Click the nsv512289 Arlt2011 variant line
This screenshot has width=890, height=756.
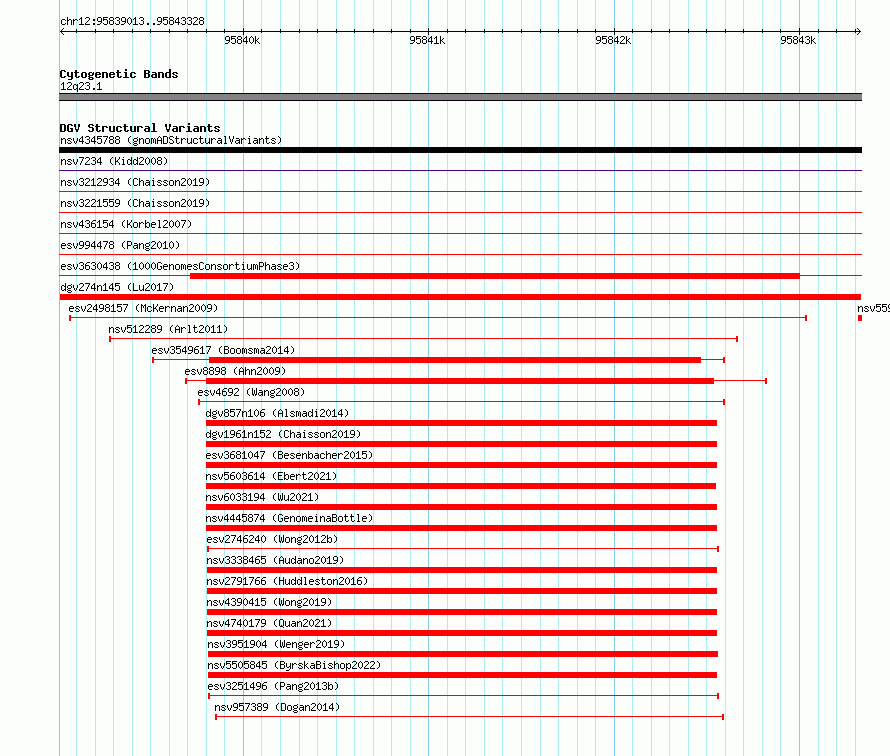pos(423,339)
